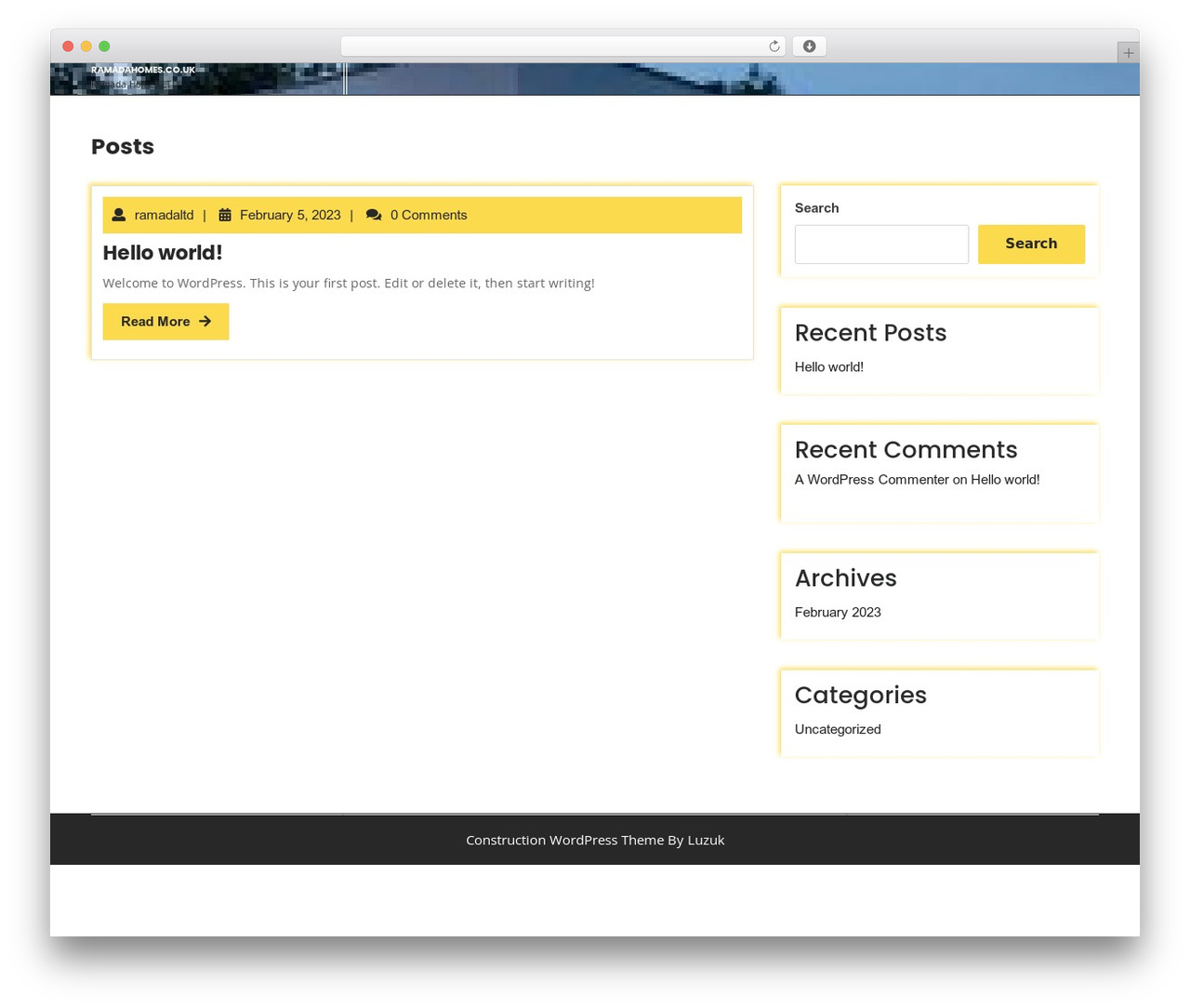Open the Hello world! post title
Viewport: 1190px width, 1008px height.
point(163,253)
